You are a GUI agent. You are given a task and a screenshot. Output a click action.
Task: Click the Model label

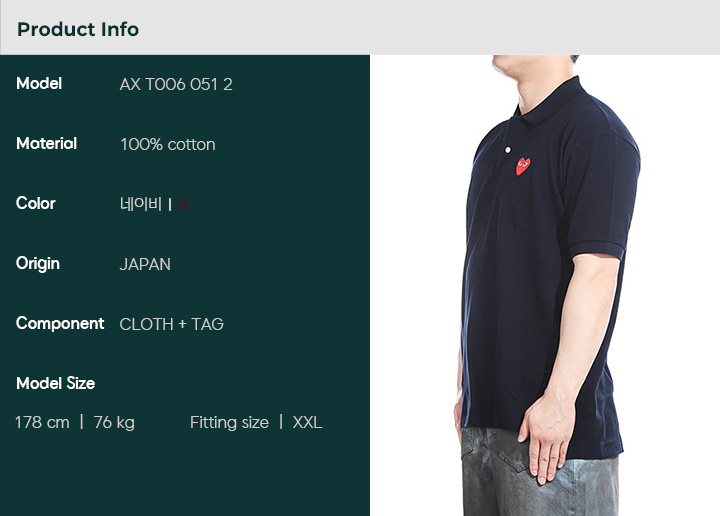39,84
